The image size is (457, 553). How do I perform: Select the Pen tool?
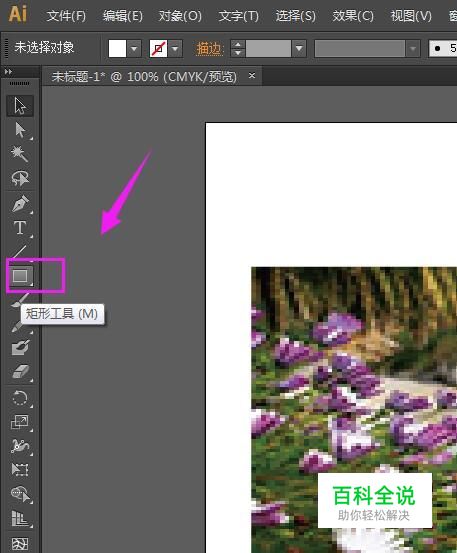pyautogui.click(x=20, y=204)
